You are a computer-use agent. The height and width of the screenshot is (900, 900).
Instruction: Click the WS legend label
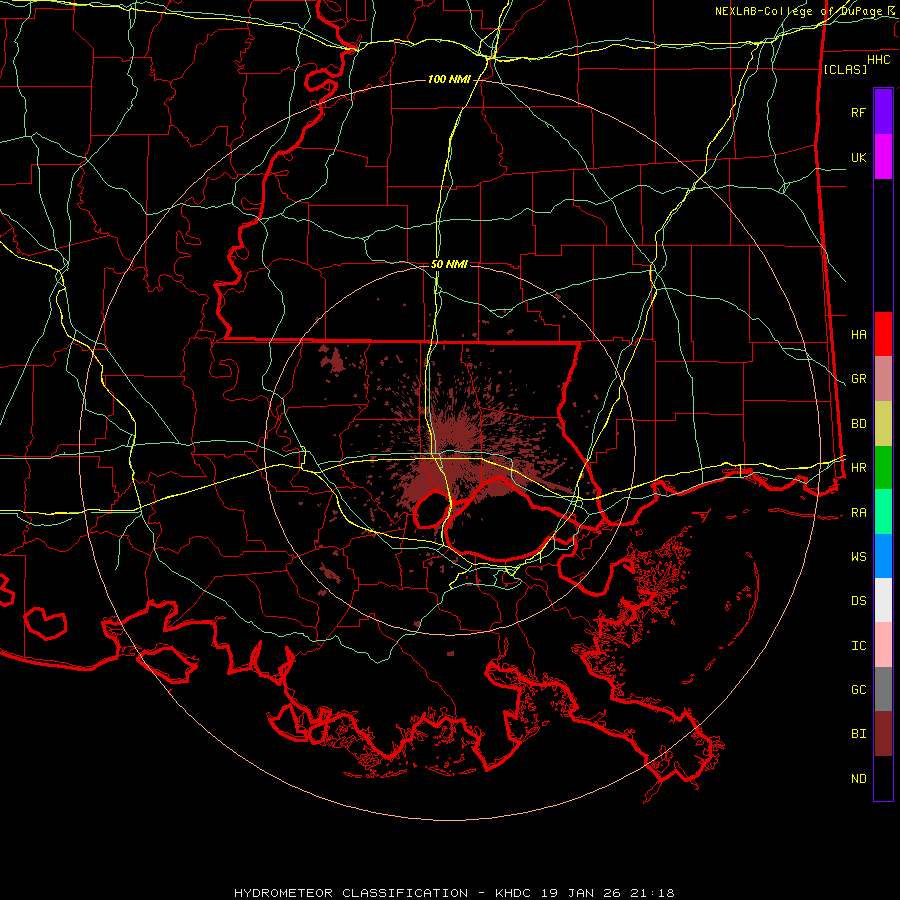click(x=859, y=556)
